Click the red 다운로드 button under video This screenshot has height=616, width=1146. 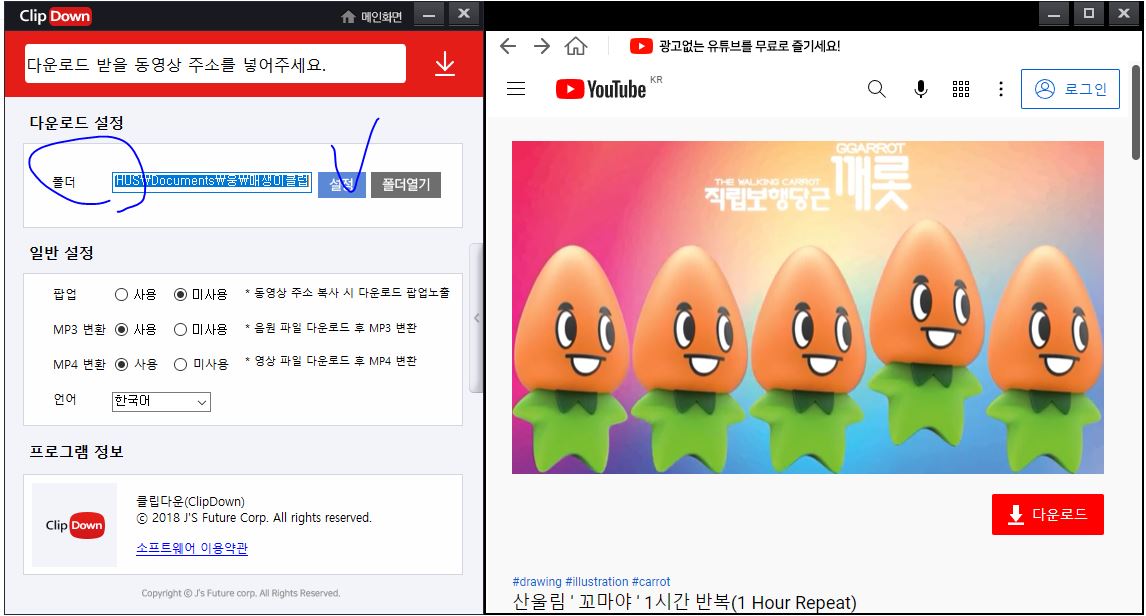pos(1047,514)
